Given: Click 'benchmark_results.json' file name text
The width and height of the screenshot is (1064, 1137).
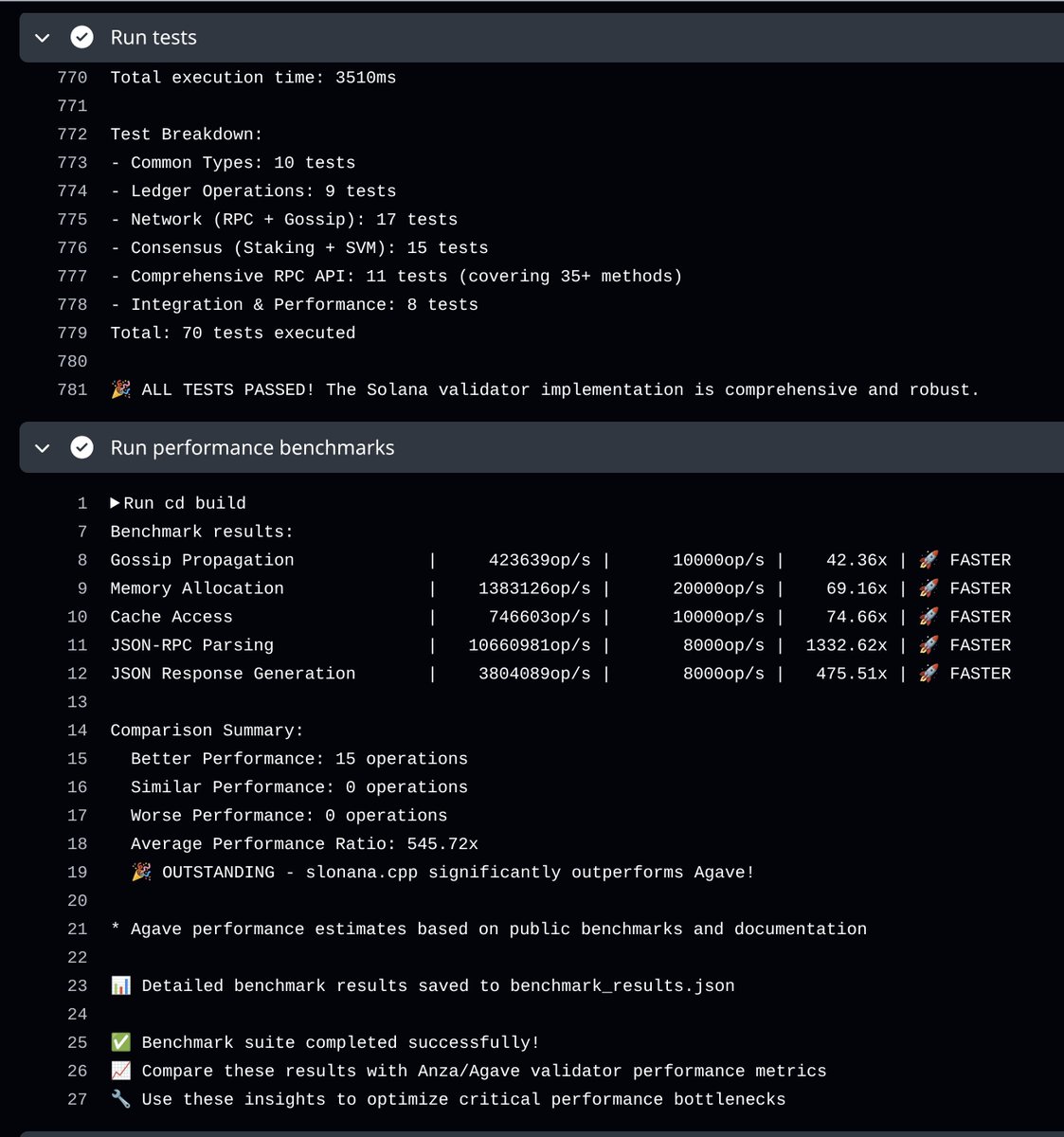Looking at the screenshot, I should pos(622,986).
